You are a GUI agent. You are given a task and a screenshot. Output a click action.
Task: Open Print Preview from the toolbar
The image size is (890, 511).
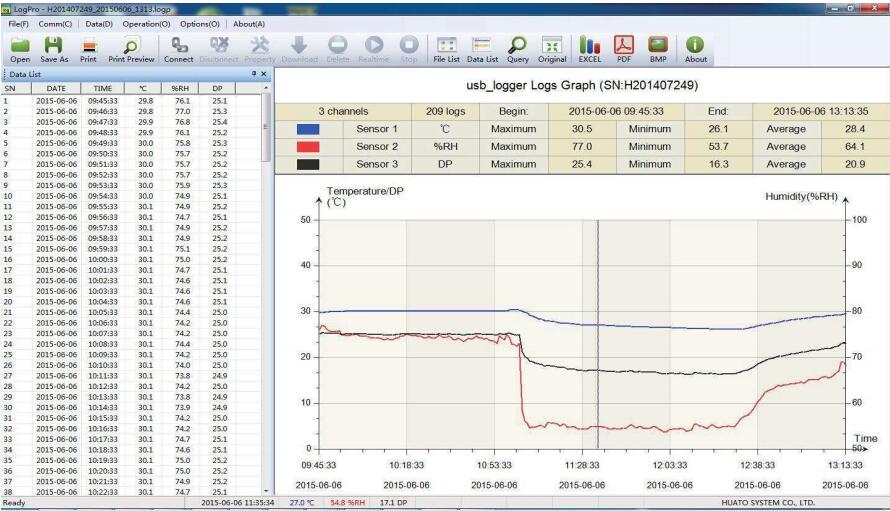pos(131,47)
